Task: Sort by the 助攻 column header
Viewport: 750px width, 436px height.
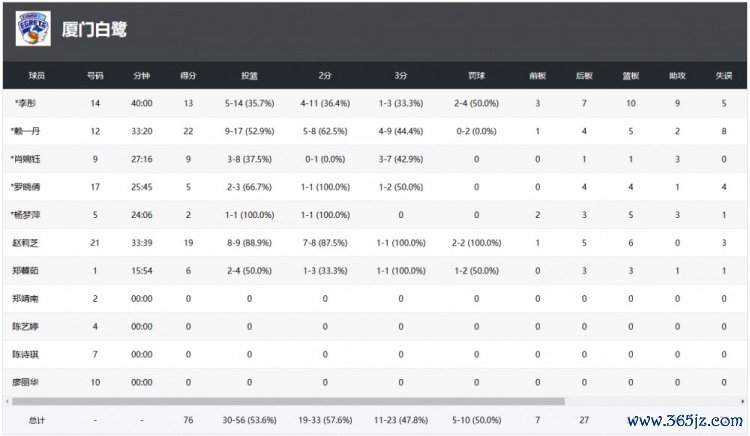Action: (x=677, y=75)
